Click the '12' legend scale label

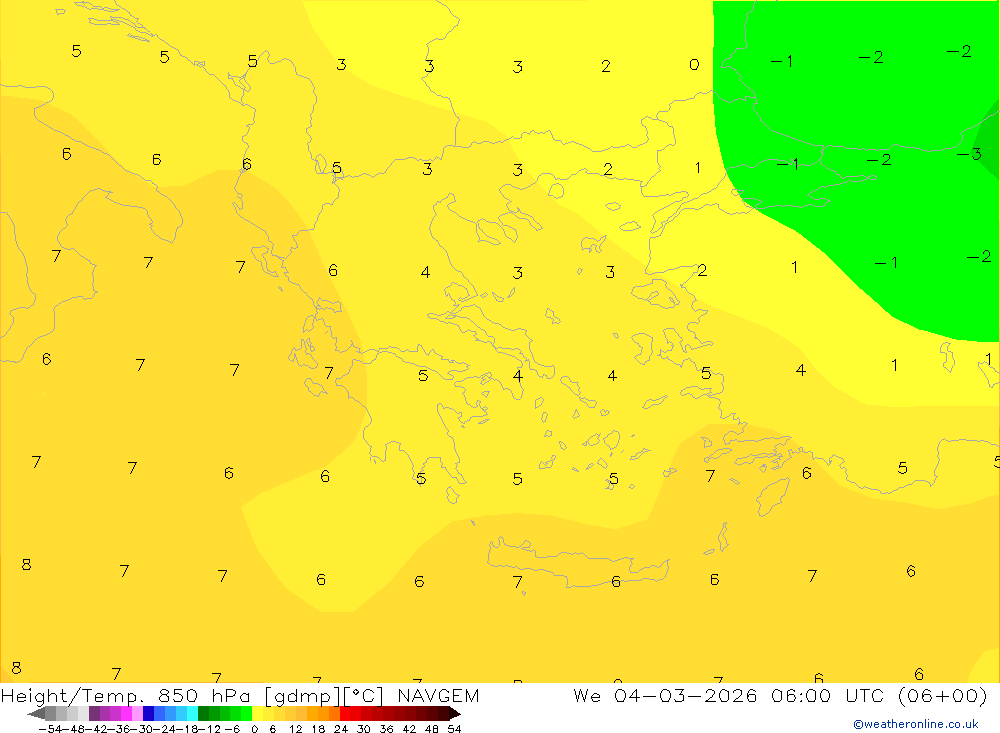point(295,729)
